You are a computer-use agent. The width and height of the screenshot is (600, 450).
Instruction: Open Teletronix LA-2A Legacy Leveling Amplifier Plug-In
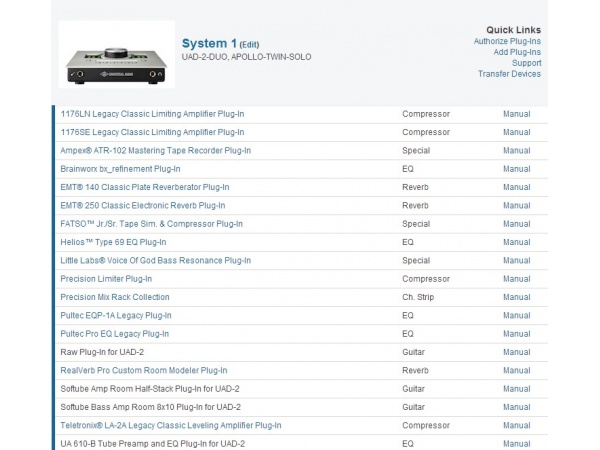171,426
